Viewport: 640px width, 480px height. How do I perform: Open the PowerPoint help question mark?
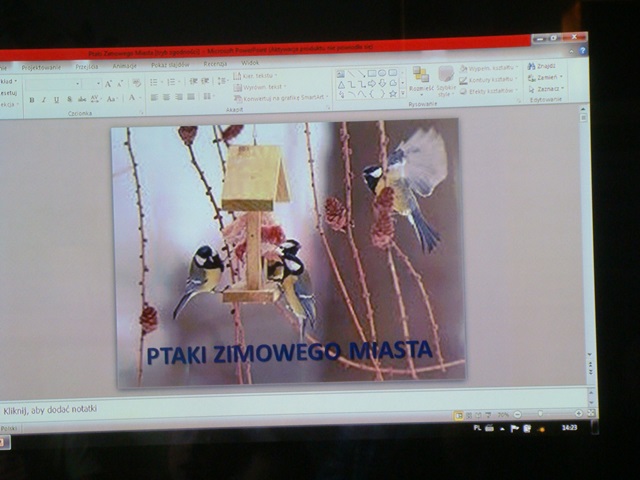[582, 50]
